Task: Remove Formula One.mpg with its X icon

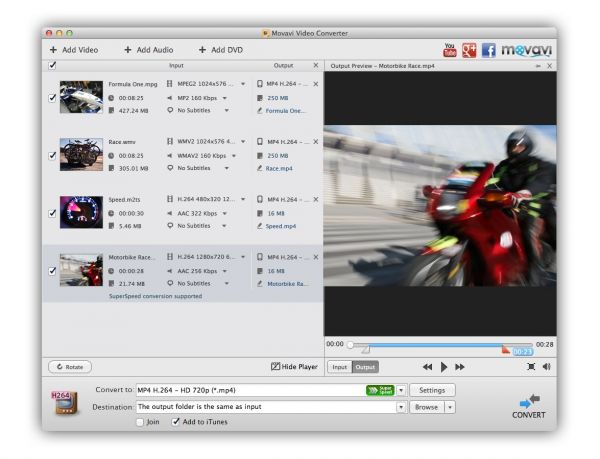Action: click(316, 84)
